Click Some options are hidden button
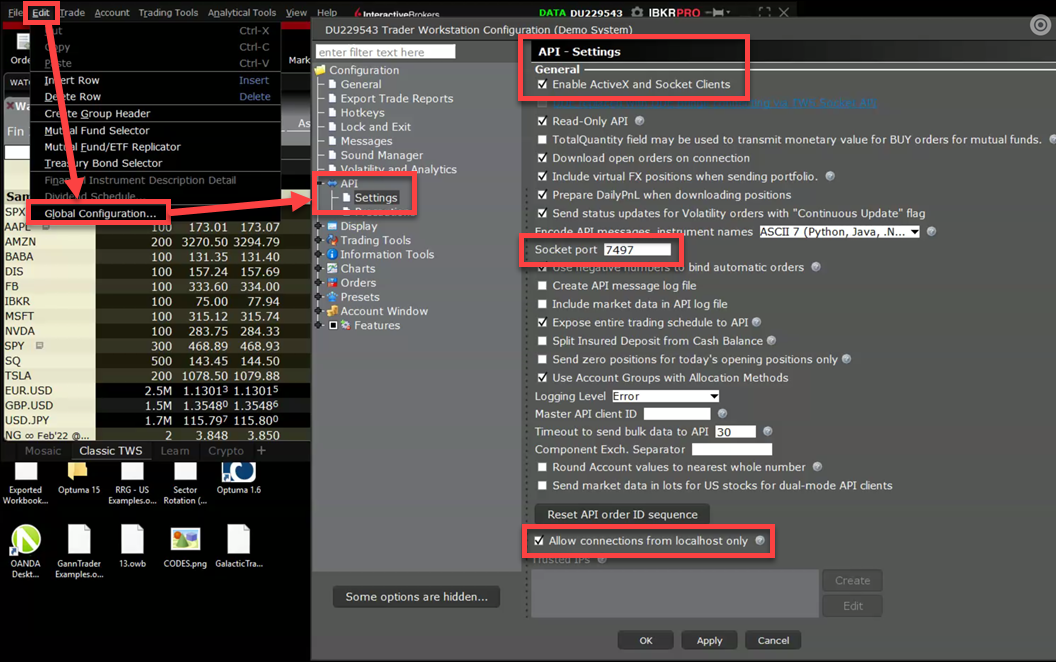Image resolution: width=1056 pixels, height=662 pixels. pyautogui.click(x=416, y=597)
